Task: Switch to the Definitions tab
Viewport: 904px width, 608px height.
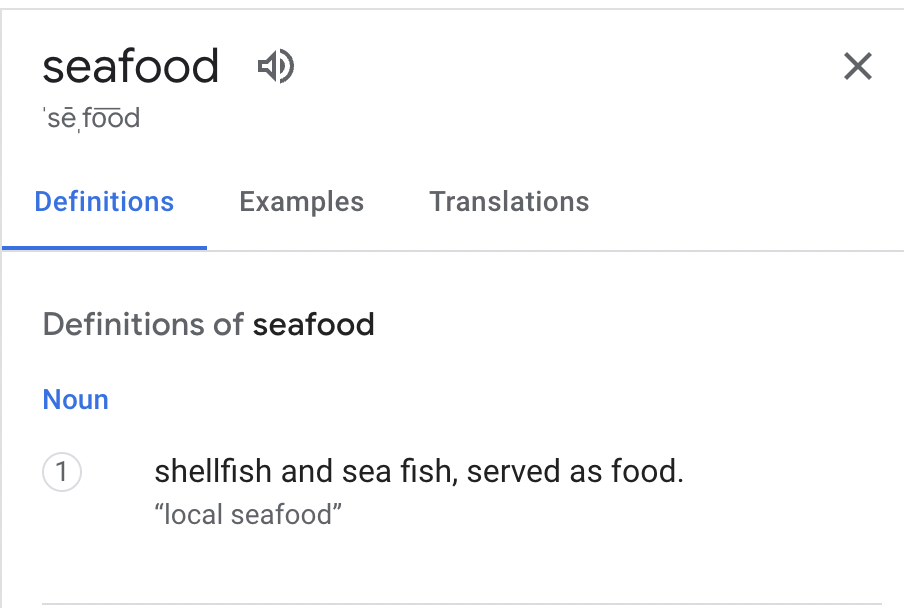Action: tap(104, 202)
